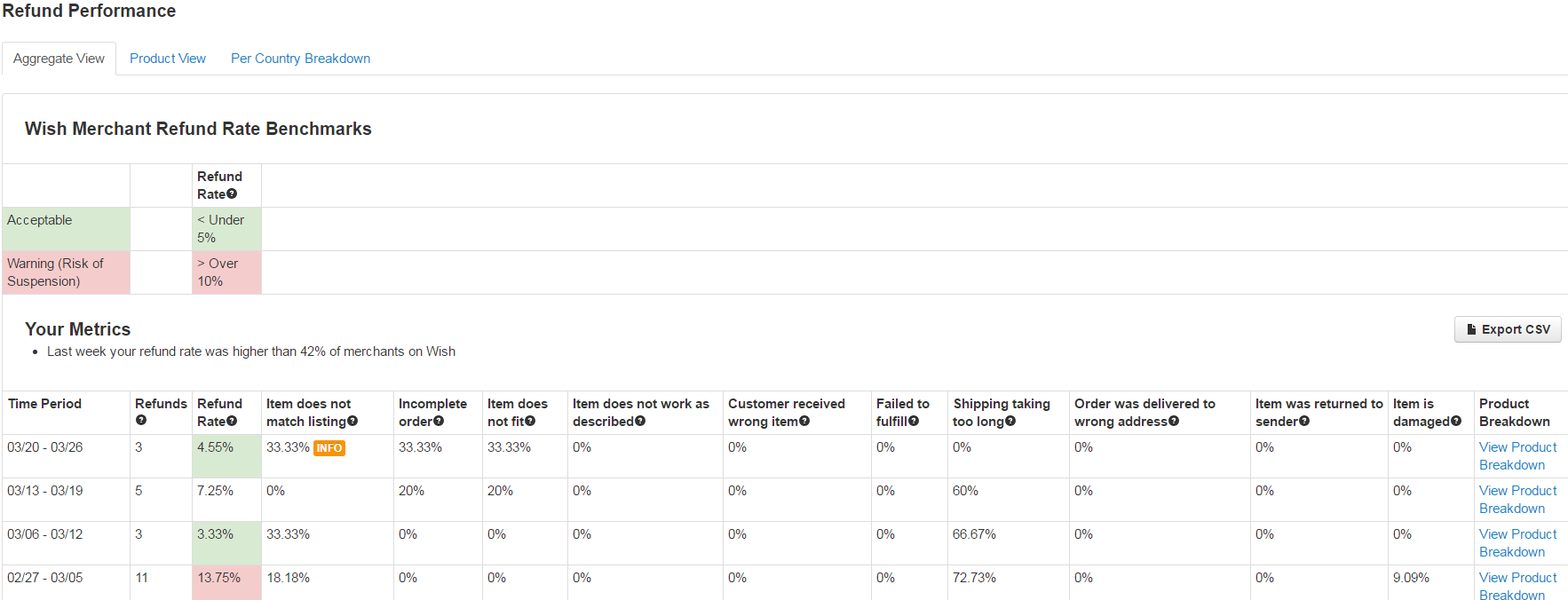The height and width of the screenshot is (600, 1568).
Task: Click help icon for Item does not match listing
Action: point(352,422)
